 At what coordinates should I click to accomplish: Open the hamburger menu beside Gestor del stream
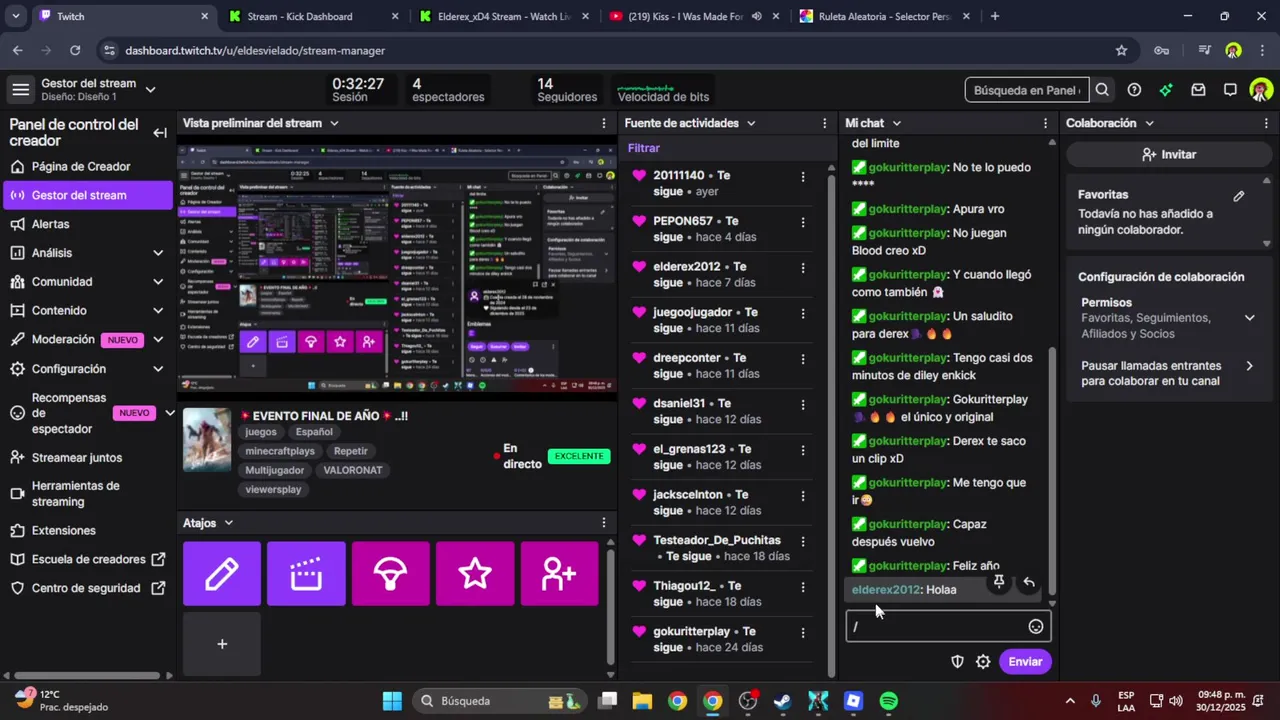20,90
